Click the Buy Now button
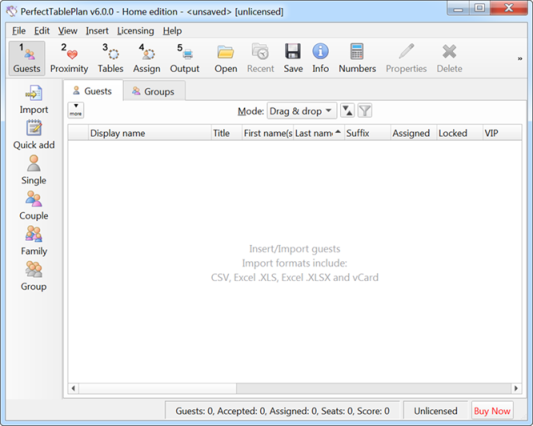 pos(492,411)
